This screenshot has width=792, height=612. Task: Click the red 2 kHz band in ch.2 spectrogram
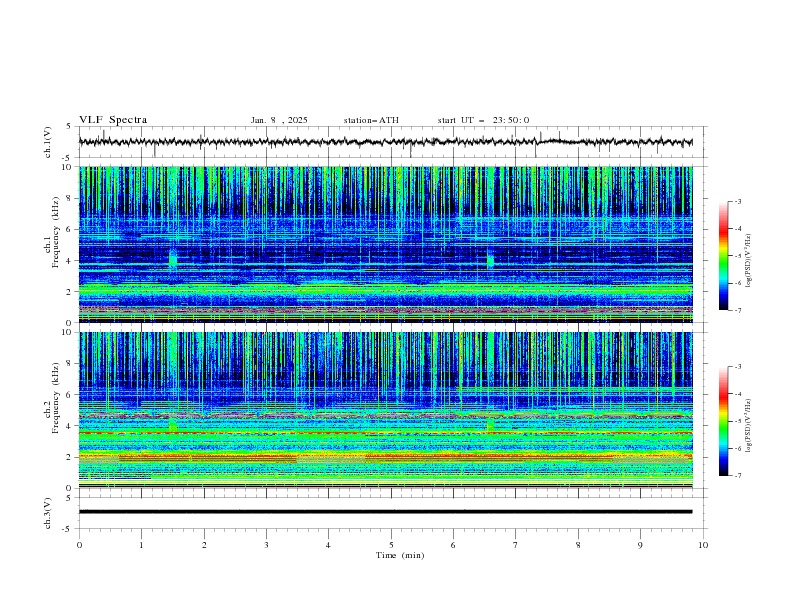point(385,457)
